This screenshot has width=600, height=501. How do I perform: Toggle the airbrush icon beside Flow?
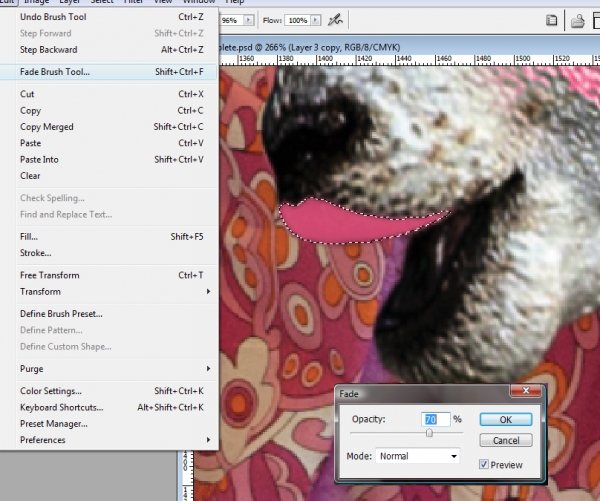[335, 20]
